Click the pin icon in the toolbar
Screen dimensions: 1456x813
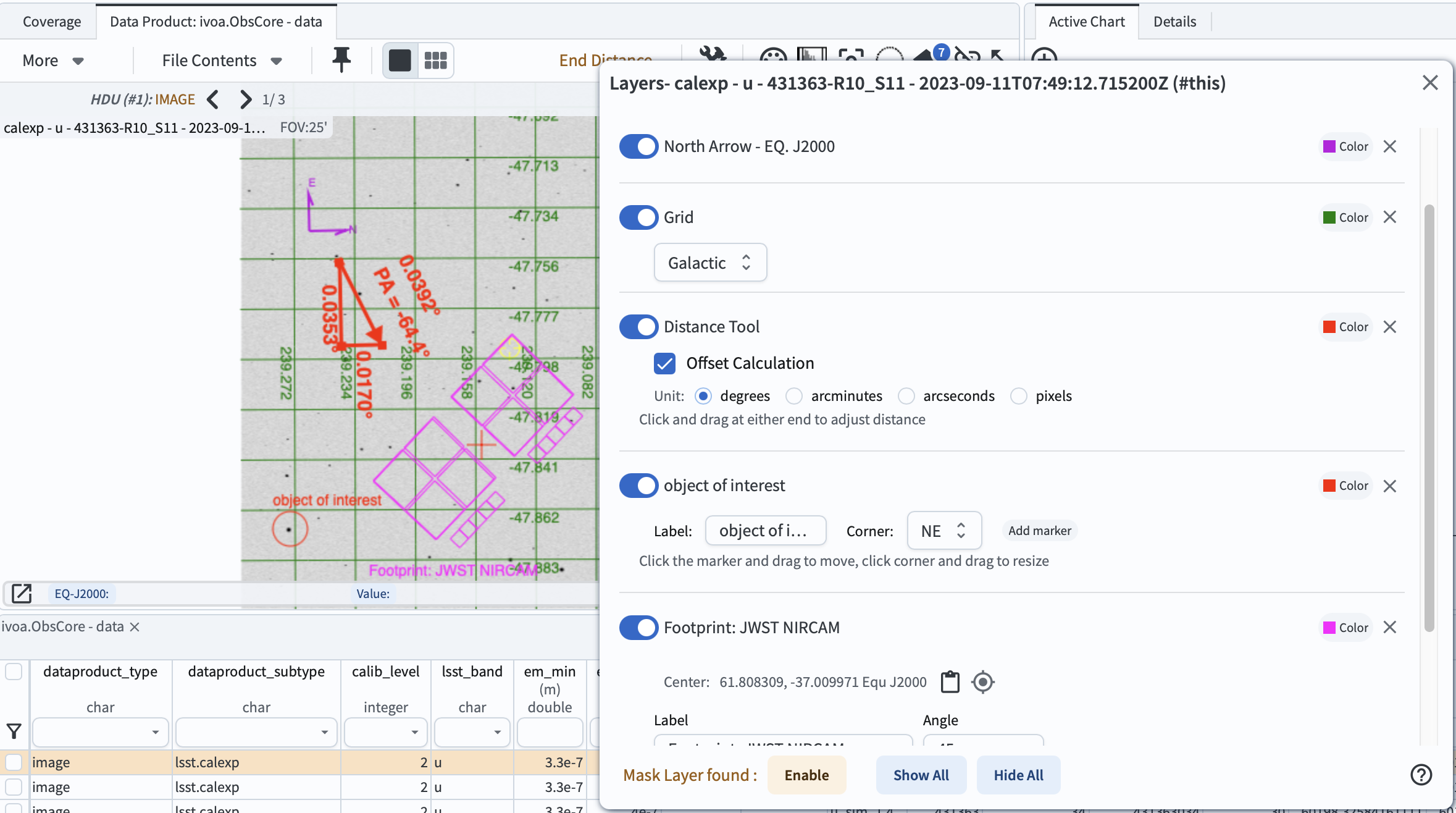(x=340, y=60)
